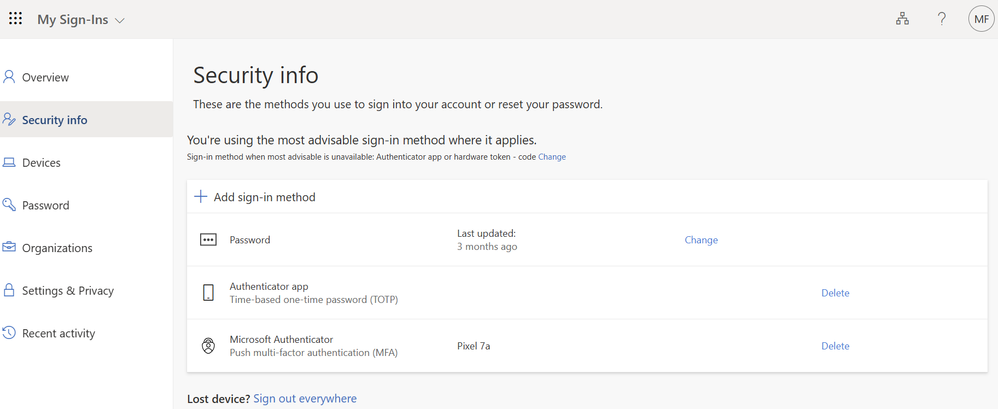This screenshot has height=409, width=998.
Task: Click Change link in the Password row
Action: pyautogui.click(x=701, y=240)
